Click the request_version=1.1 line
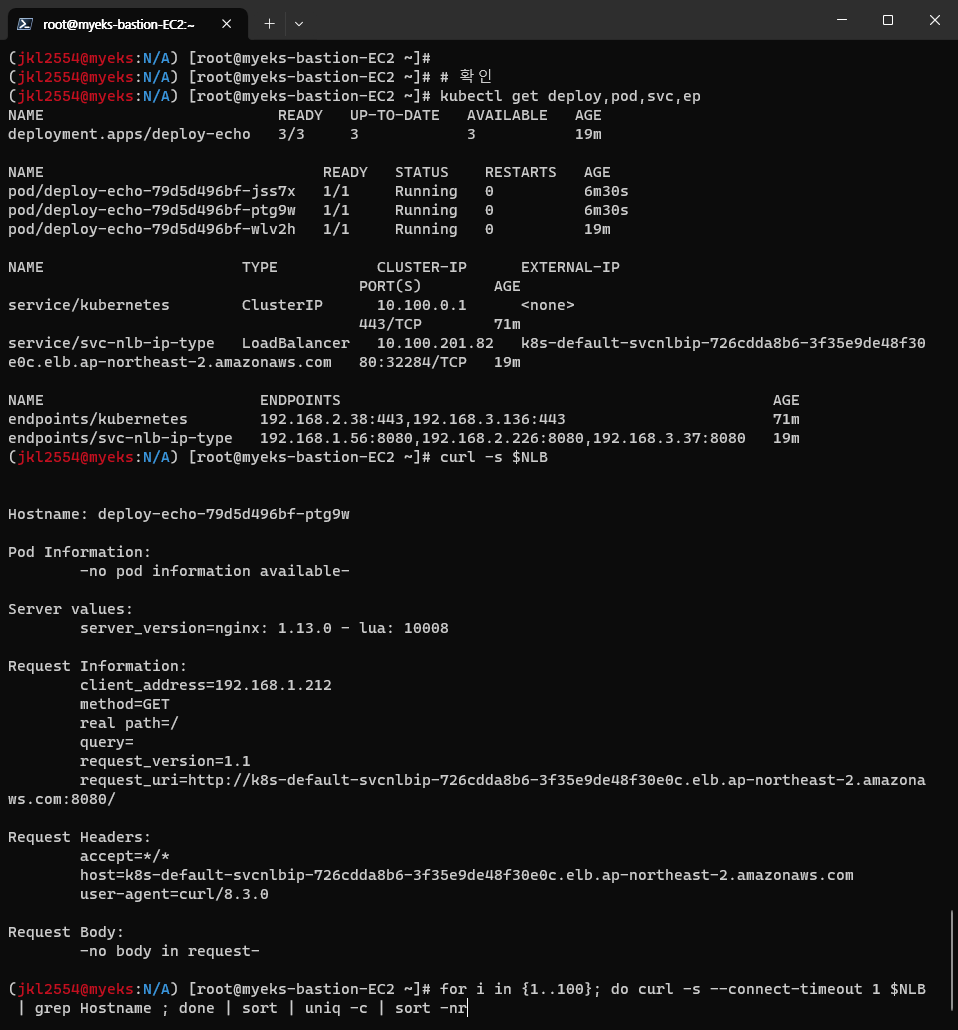Viewport: 958px width, 1030px height. click(x=165, y=761)
